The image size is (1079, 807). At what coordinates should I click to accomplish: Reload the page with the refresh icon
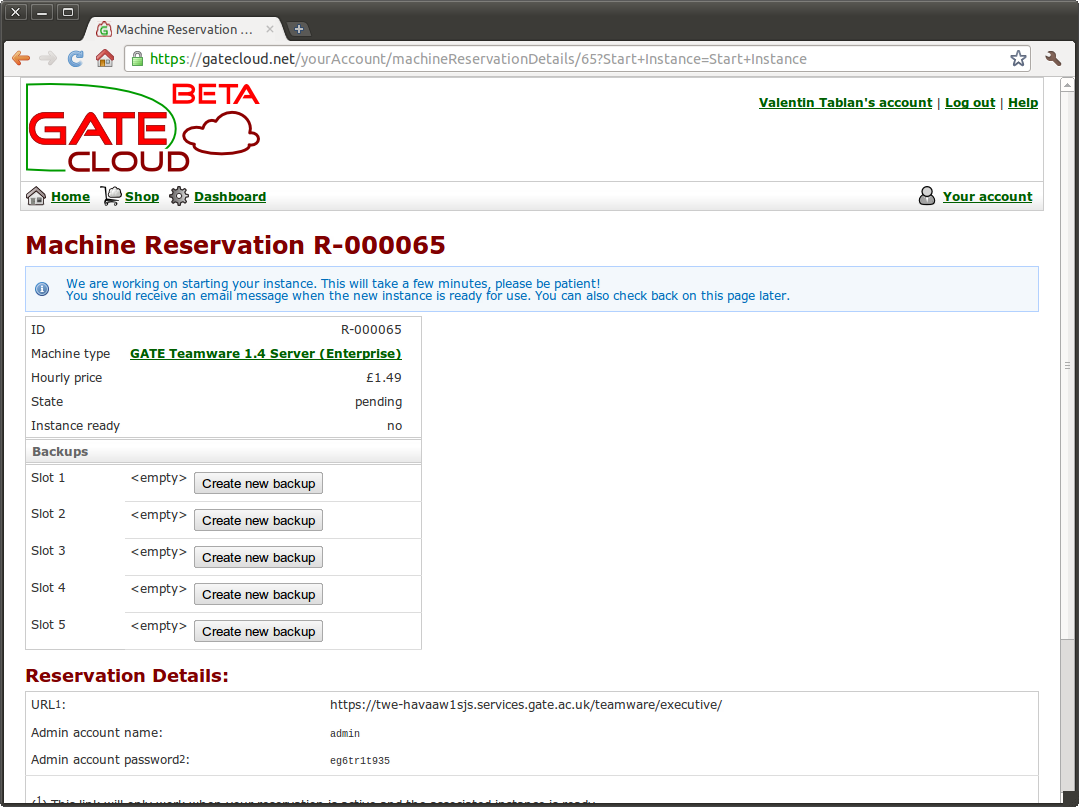click(76, 58)
